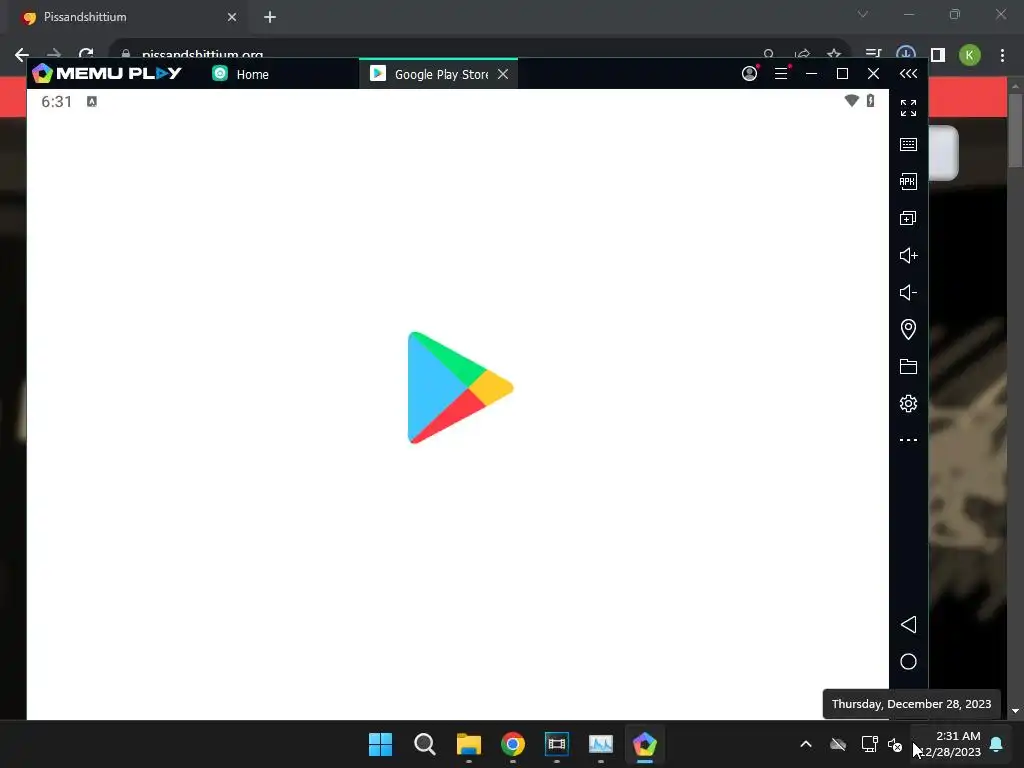Image resolution: width=1024 pixels, height=768 pixels.
Task: Open the multi-instance plus window icon
Action: 908,218
